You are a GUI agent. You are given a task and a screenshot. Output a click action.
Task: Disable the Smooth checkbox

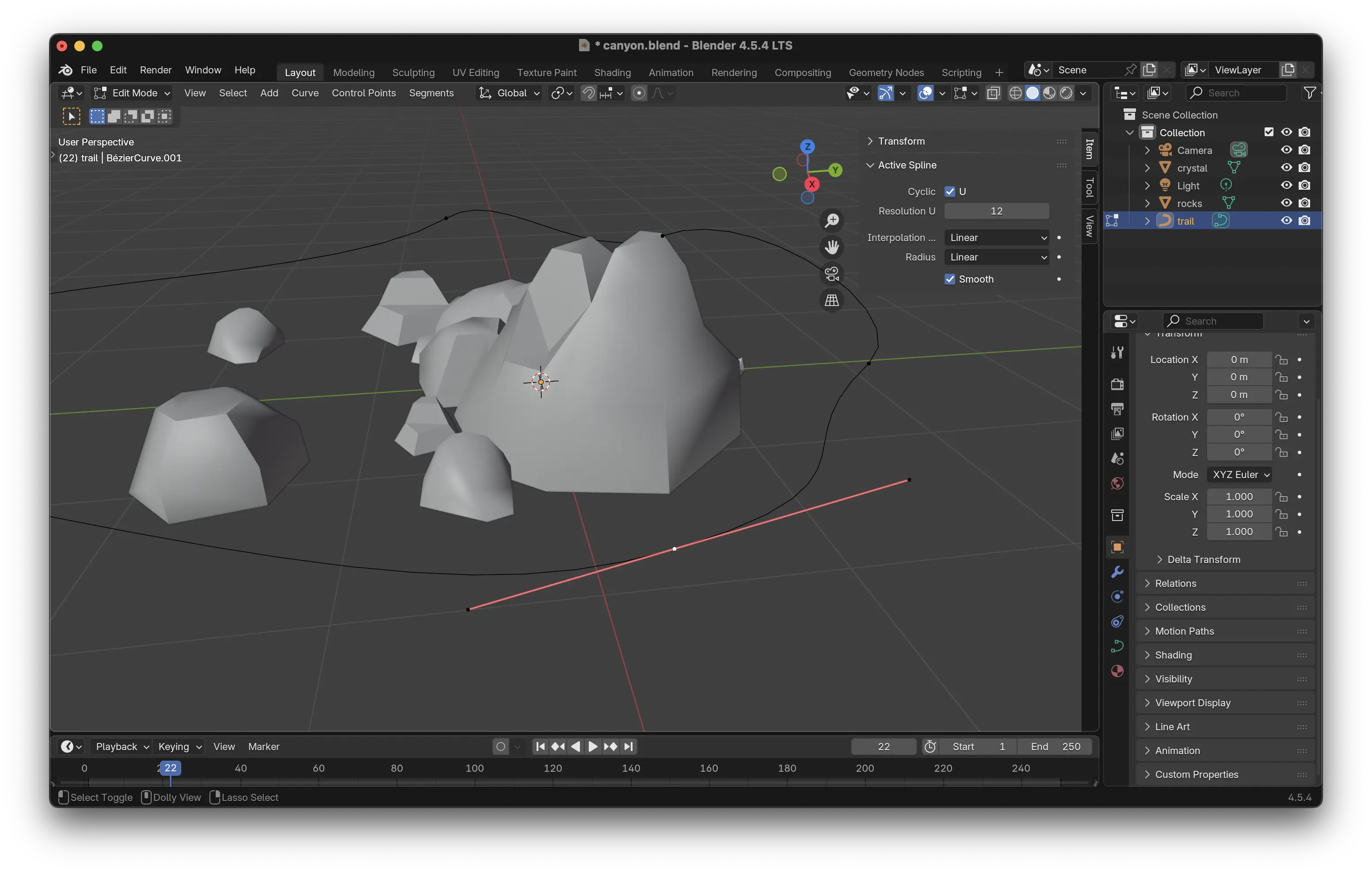point(949,279)
